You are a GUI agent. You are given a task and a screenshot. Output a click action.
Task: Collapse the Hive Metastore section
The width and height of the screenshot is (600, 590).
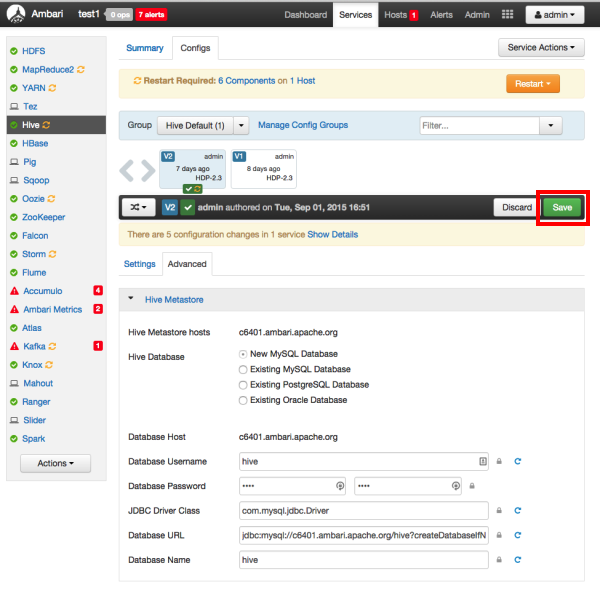click(131, 298)
